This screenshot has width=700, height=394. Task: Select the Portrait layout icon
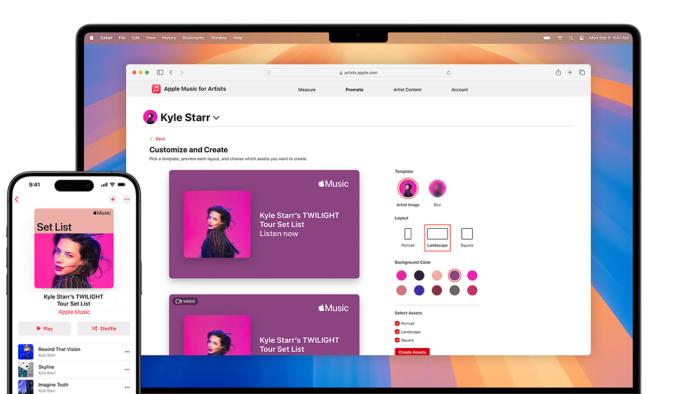tap(408, 234)
